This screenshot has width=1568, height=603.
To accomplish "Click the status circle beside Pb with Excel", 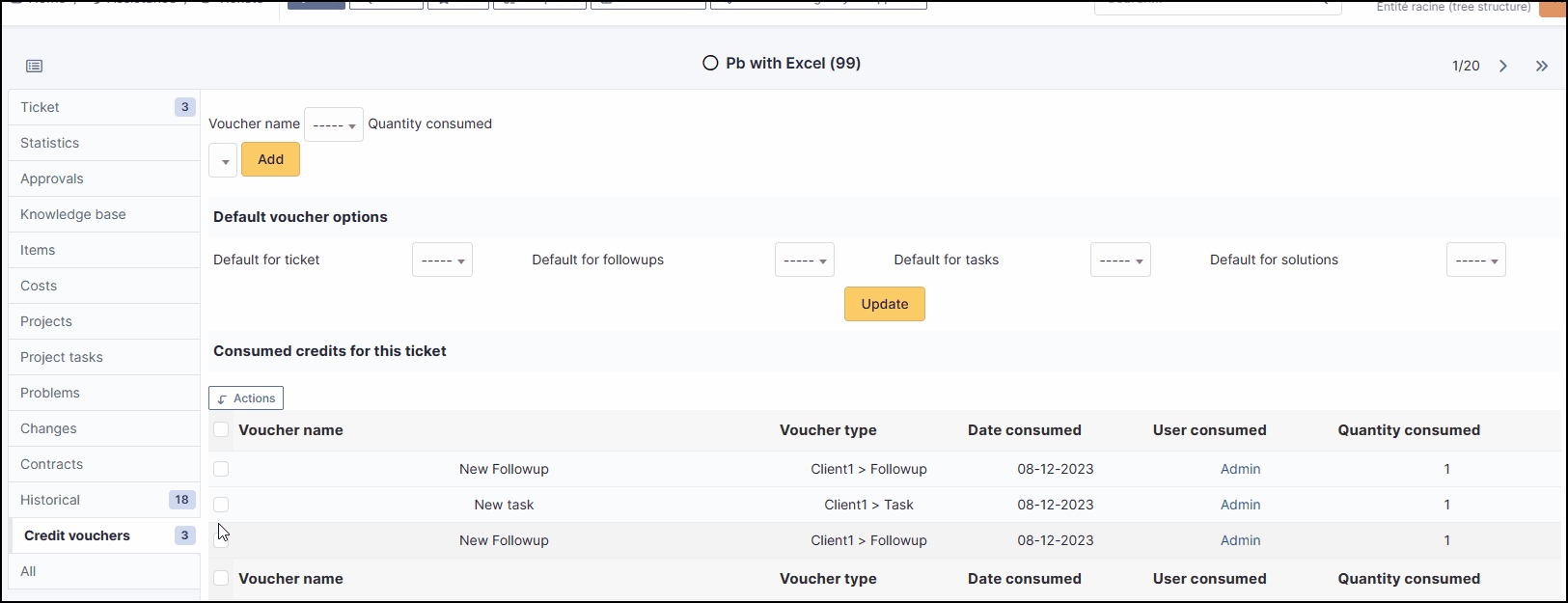I will tap(710, 63).
